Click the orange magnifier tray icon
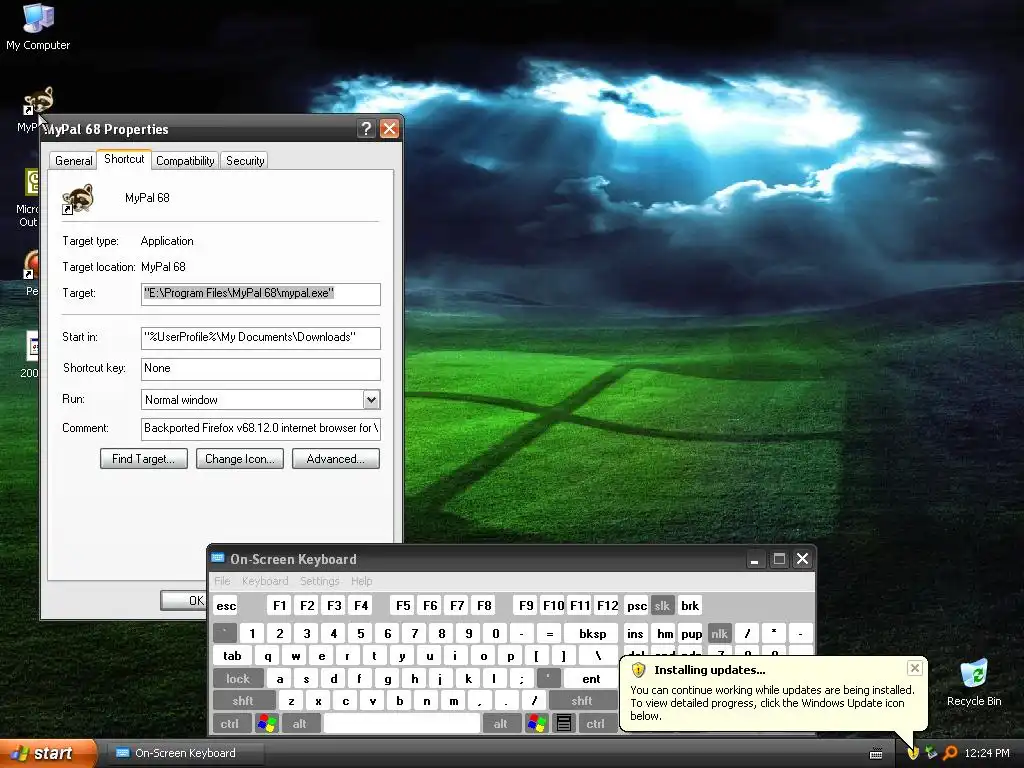The width and height of the screenshot is (1024, 768). pyautogui.click(x=950, y=753)
